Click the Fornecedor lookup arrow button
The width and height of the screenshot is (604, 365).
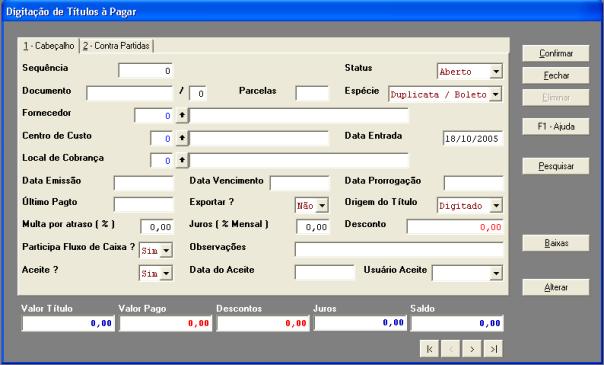(x=182, y=116)
